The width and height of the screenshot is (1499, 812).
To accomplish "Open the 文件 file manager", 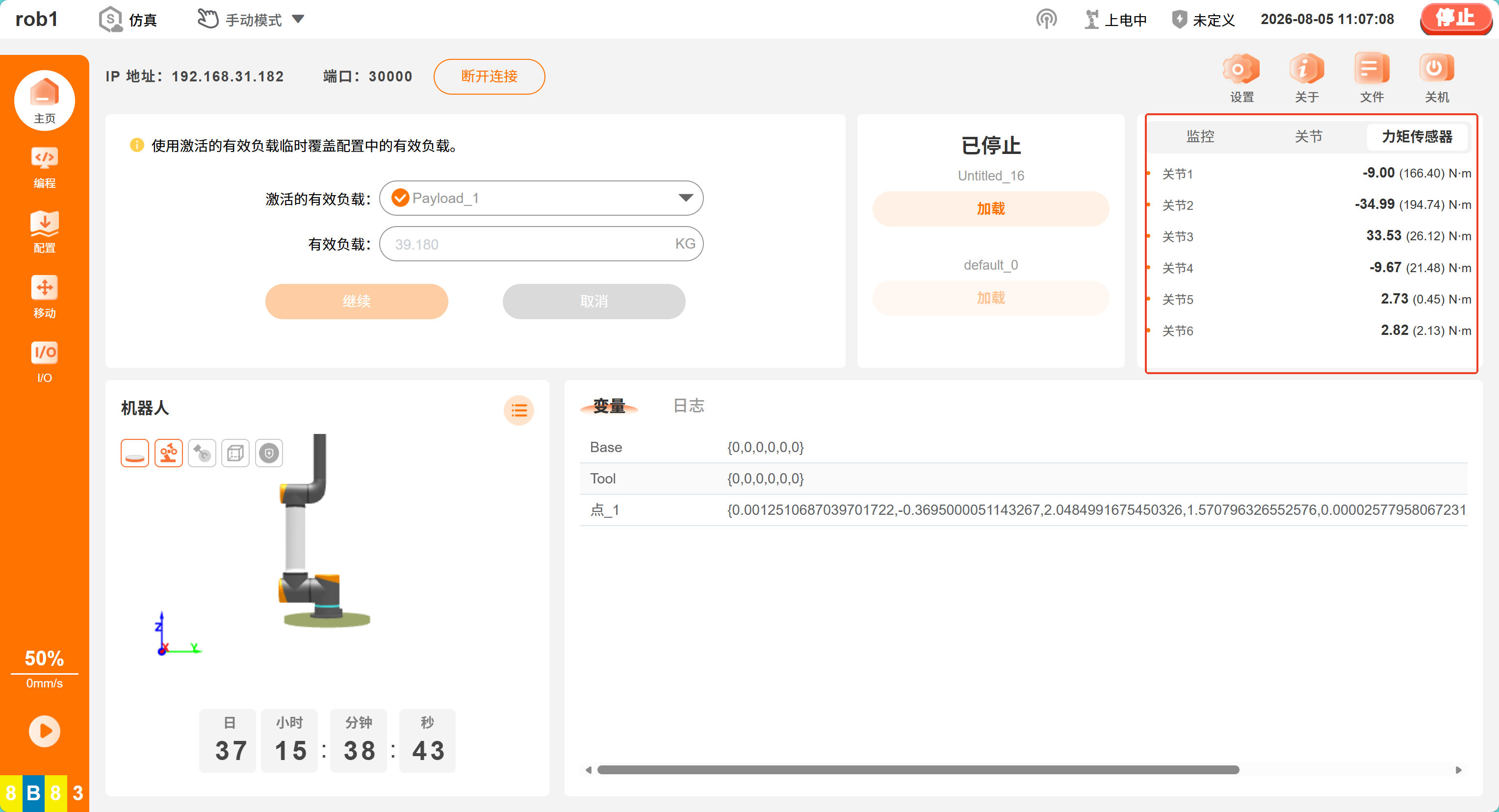I will tap(1371, 78).
